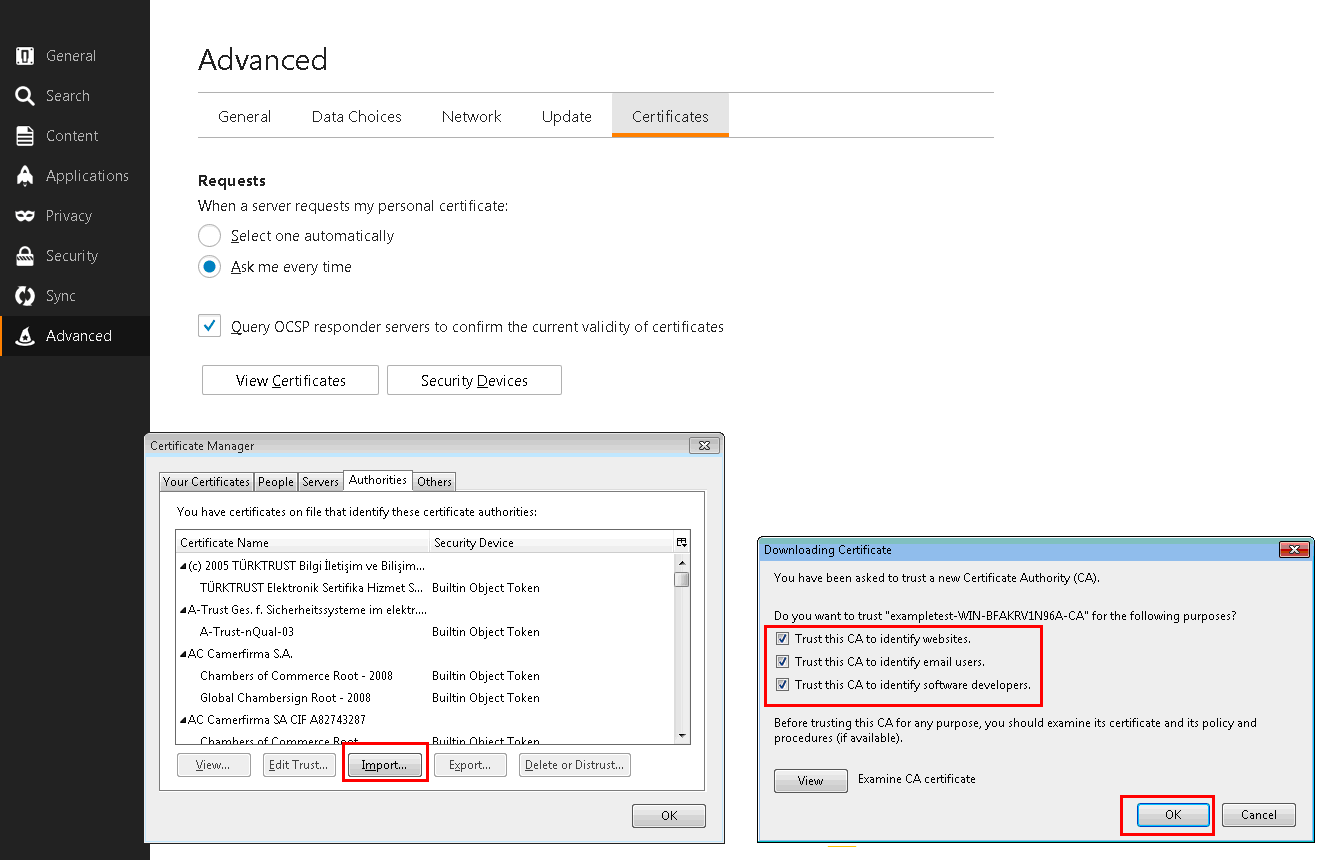Click the Security Devices button
This screenshot has width=1332, height=860.
click(474, 380)
